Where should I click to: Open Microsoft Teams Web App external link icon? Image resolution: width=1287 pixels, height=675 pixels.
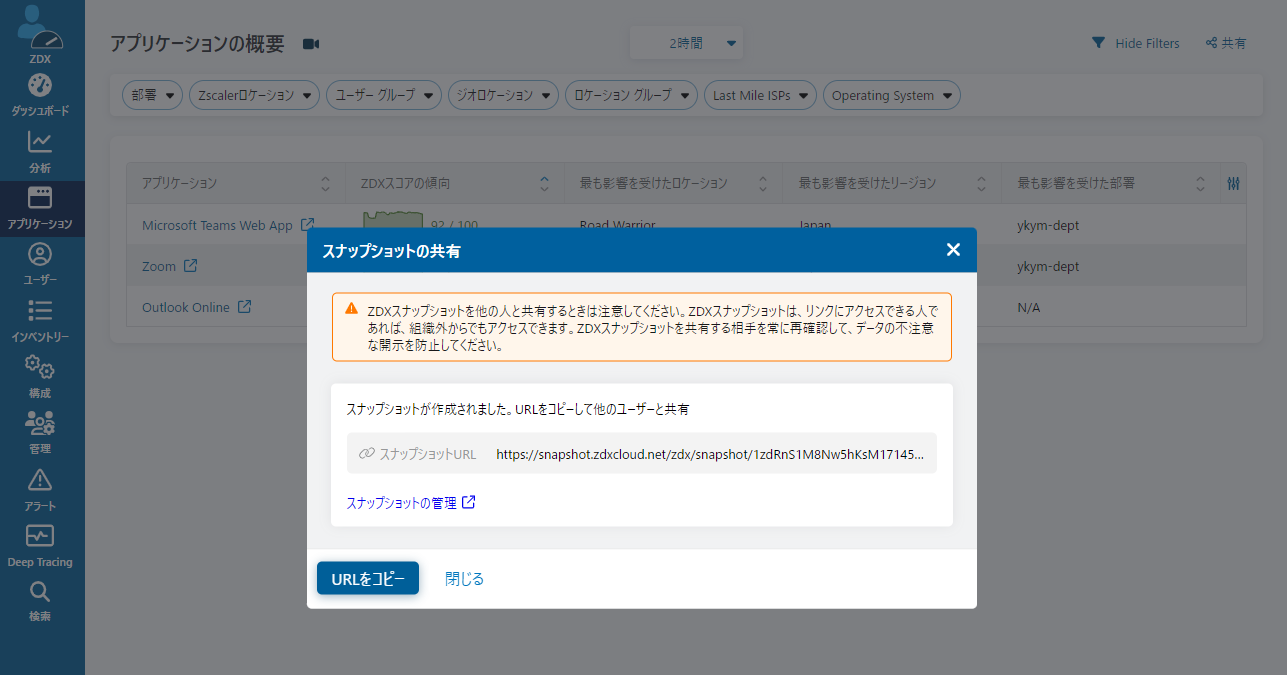tap(308, 225)
